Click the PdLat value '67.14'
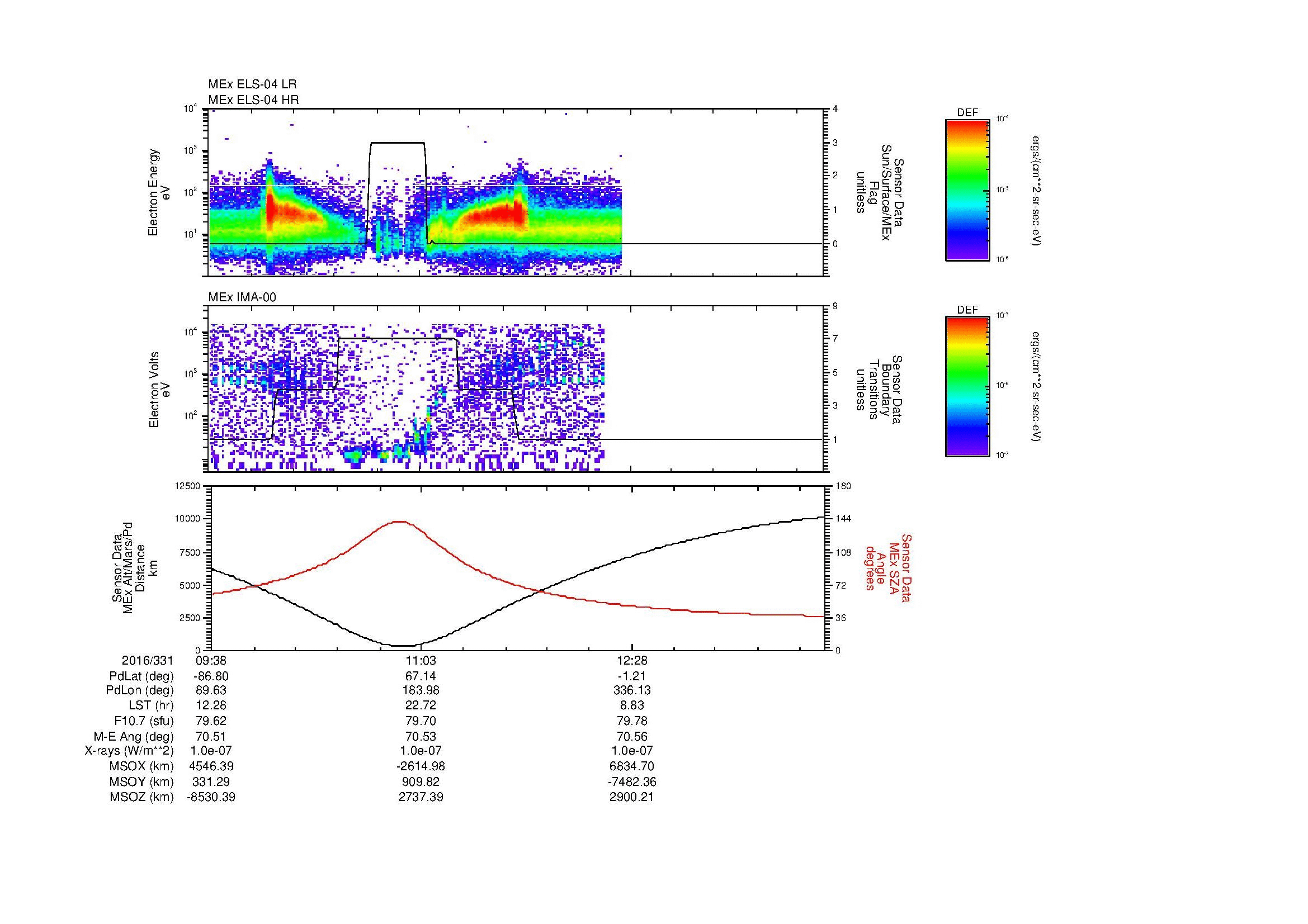This screenshot has height=924, width=1308. click(x=421, y=676)
